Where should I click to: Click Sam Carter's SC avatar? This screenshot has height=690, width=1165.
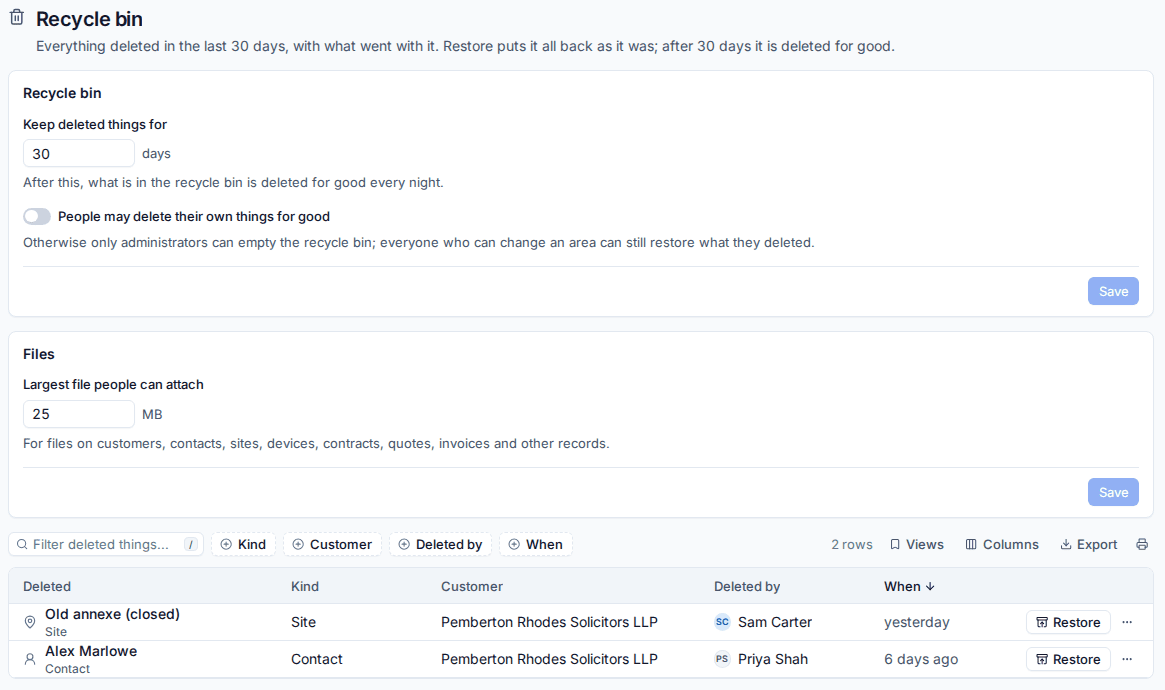[x=722, y=622]
